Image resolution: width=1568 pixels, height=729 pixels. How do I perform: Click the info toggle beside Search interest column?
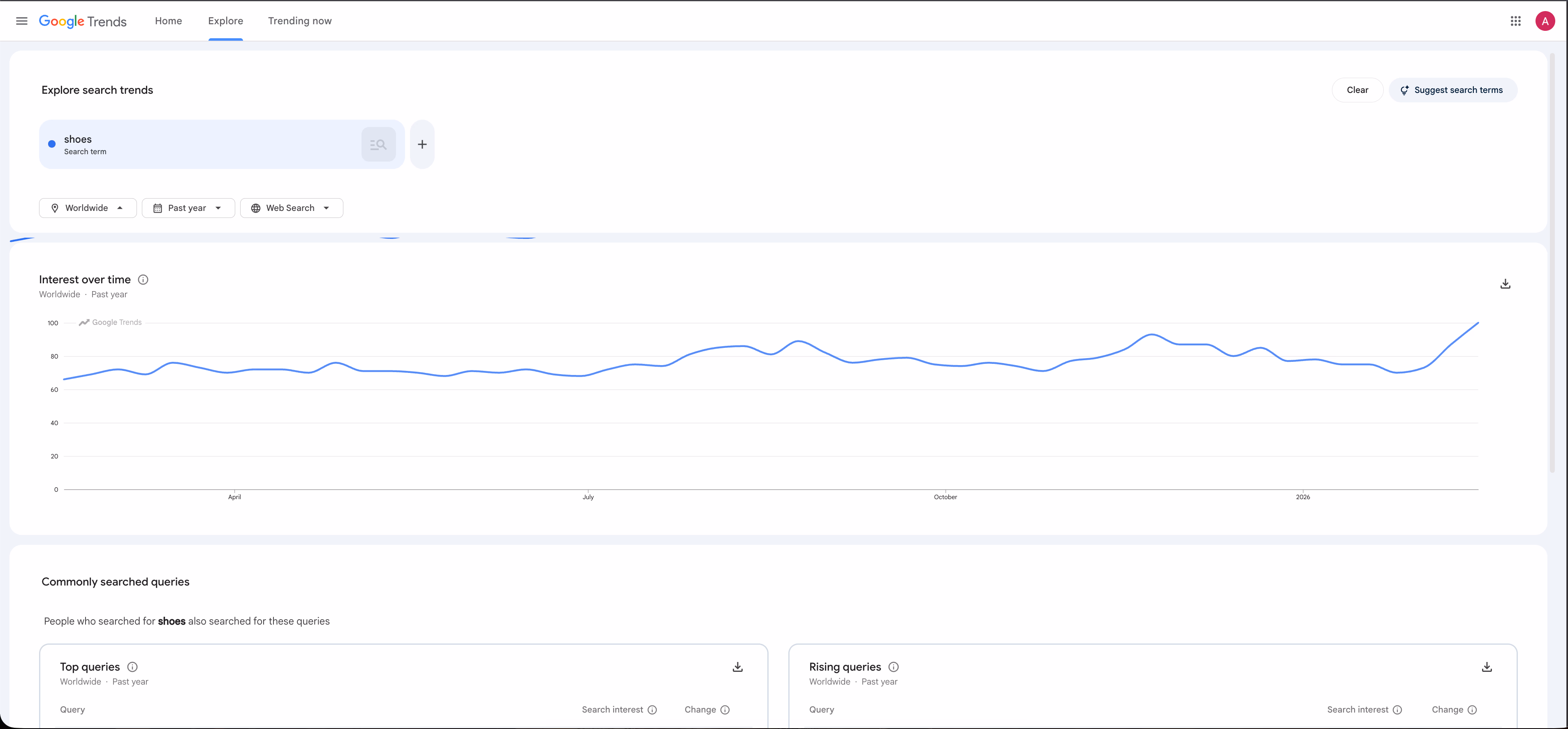tap(653, 710)
